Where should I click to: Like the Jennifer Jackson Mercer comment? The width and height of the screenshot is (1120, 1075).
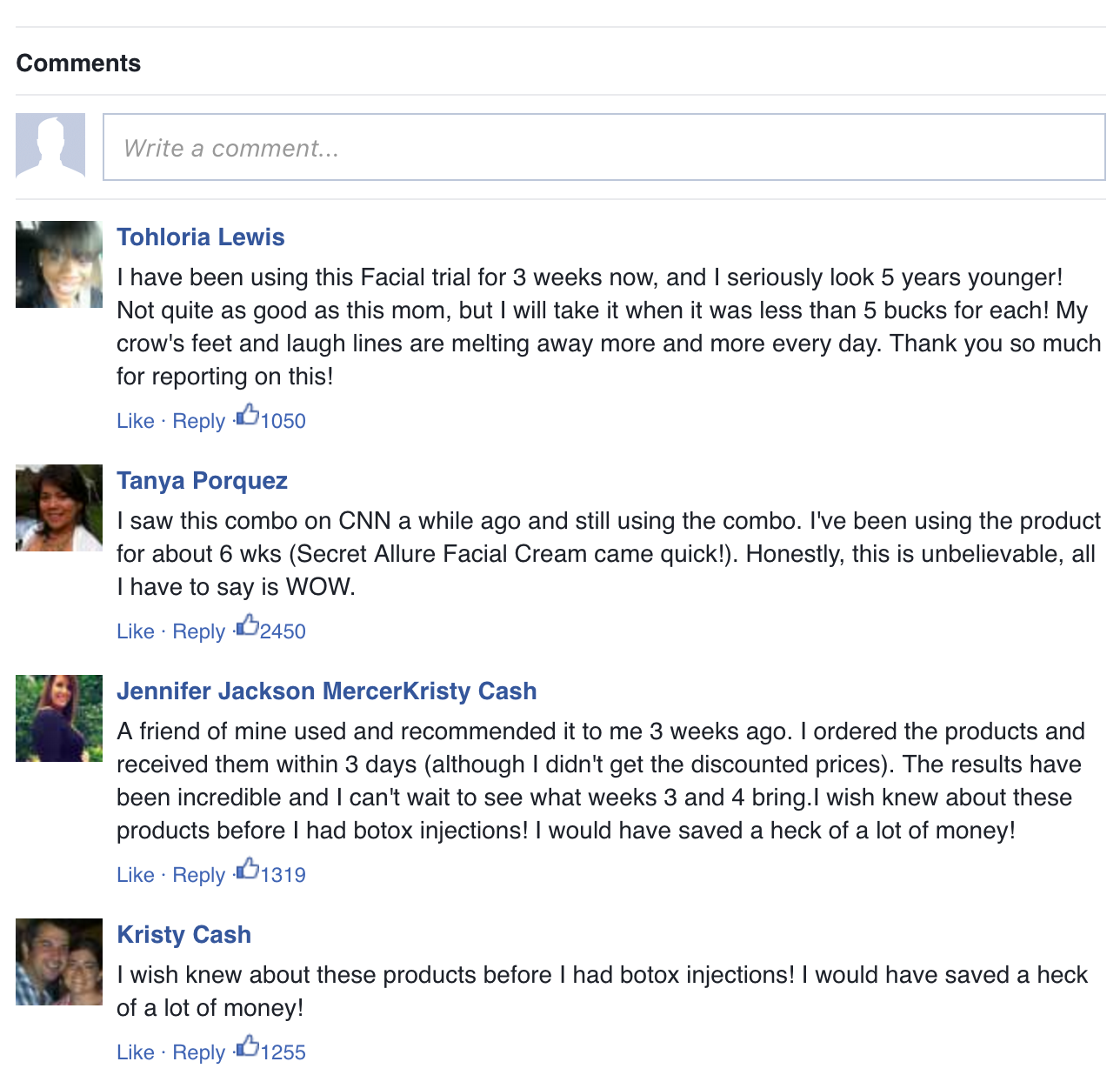[x=135, y=875]
